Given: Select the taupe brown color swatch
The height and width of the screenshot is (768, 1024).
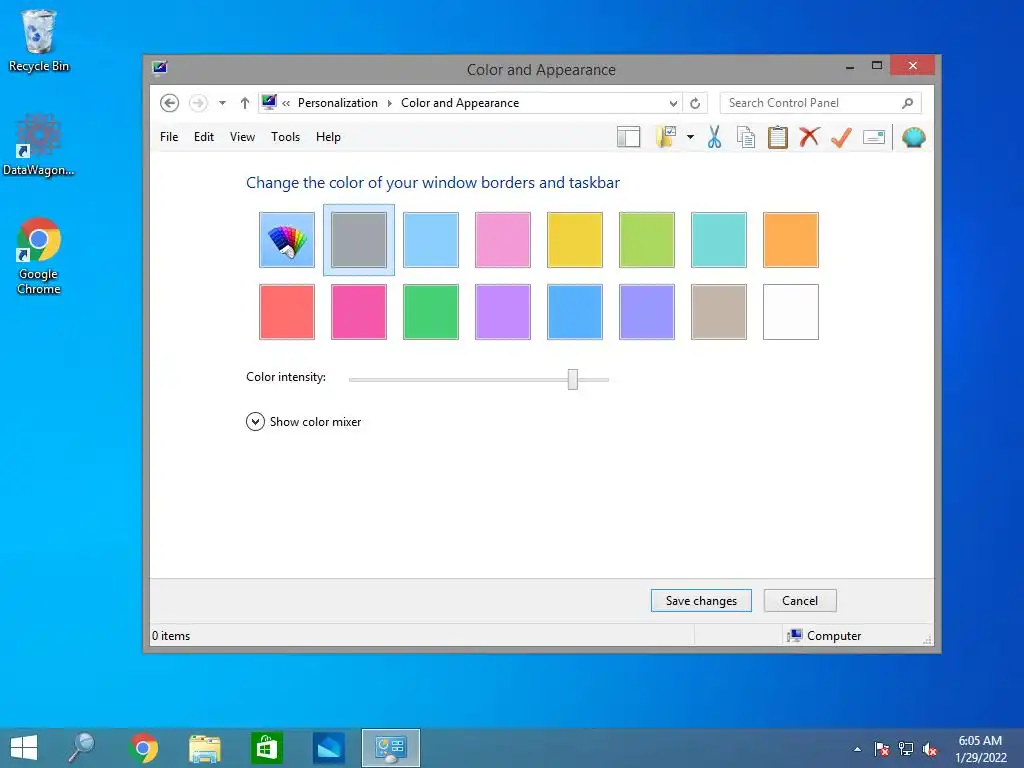Looking at the screenshot, I should click(x=718, y=312).
